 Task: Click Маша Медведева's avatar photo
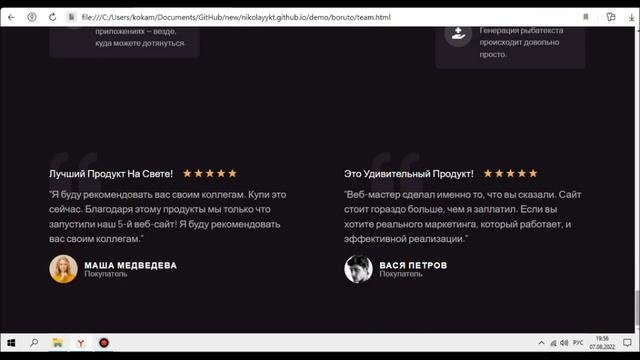[x=63, y=269]
